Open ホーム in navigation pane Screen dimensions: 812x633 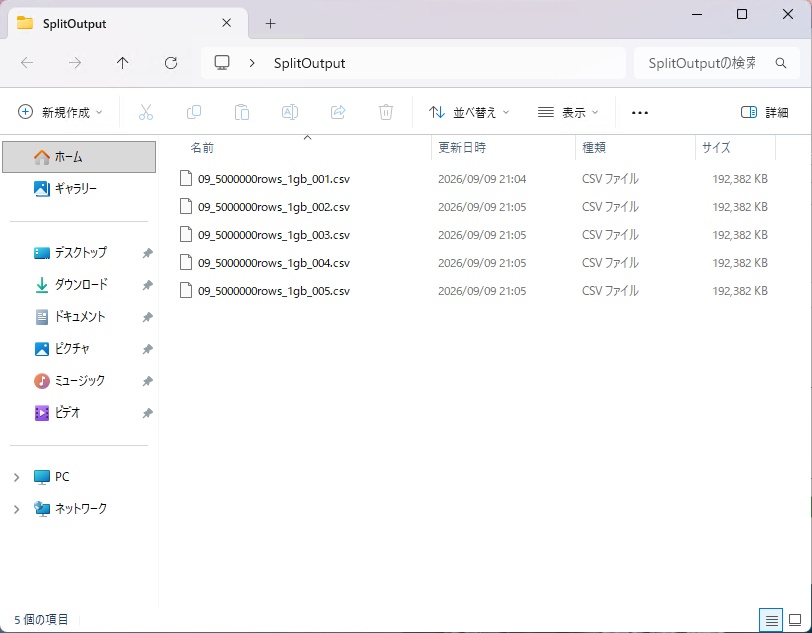(79, 156)
